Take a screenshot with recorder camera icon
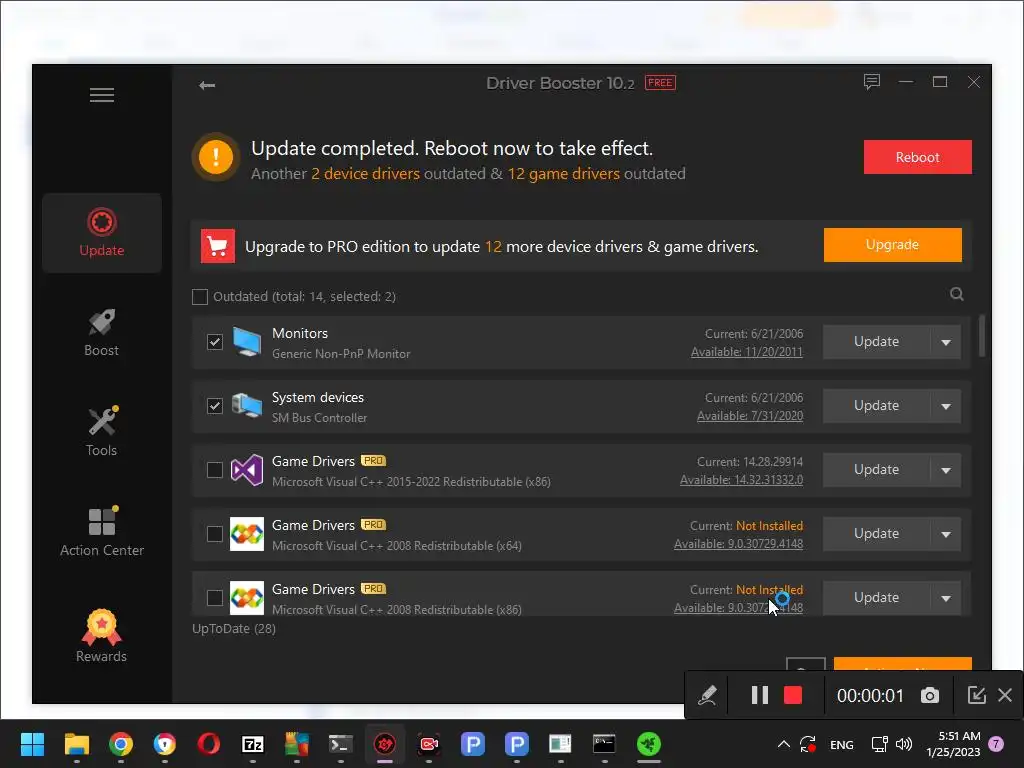This screenshot has width=1024, height=768. (x=930, y=696)
